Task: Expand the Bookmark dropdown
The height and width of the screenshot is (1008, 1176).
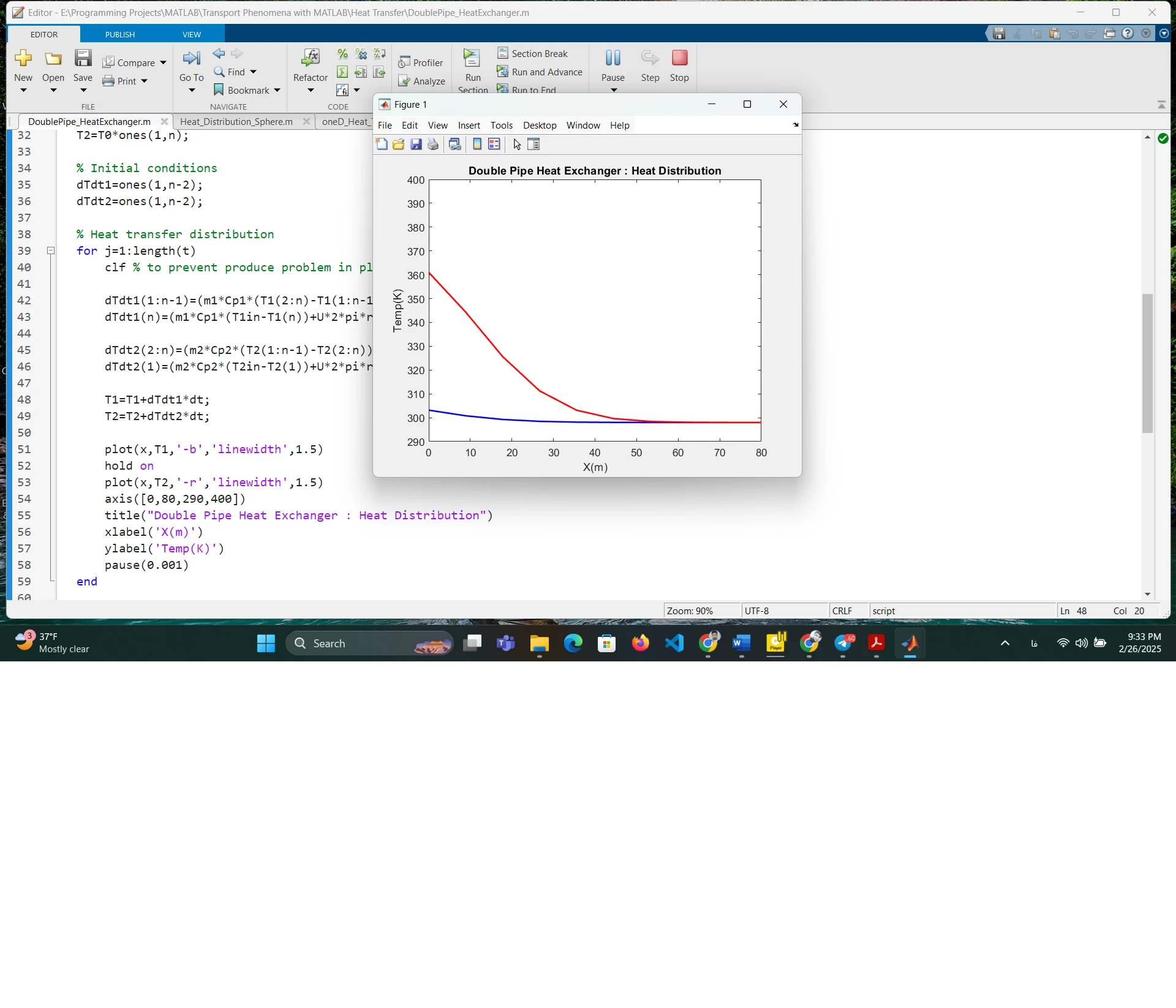Action: point(277,91)
